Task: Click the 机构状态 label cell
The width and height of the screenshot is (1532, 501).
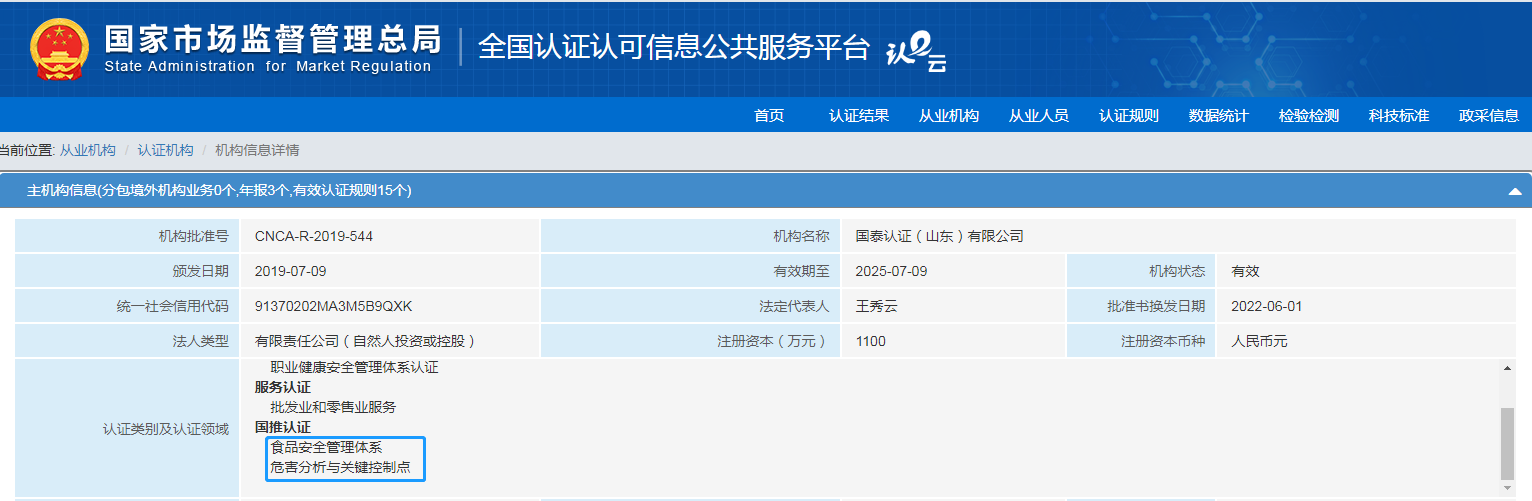Action: (x=1141, y=272)
